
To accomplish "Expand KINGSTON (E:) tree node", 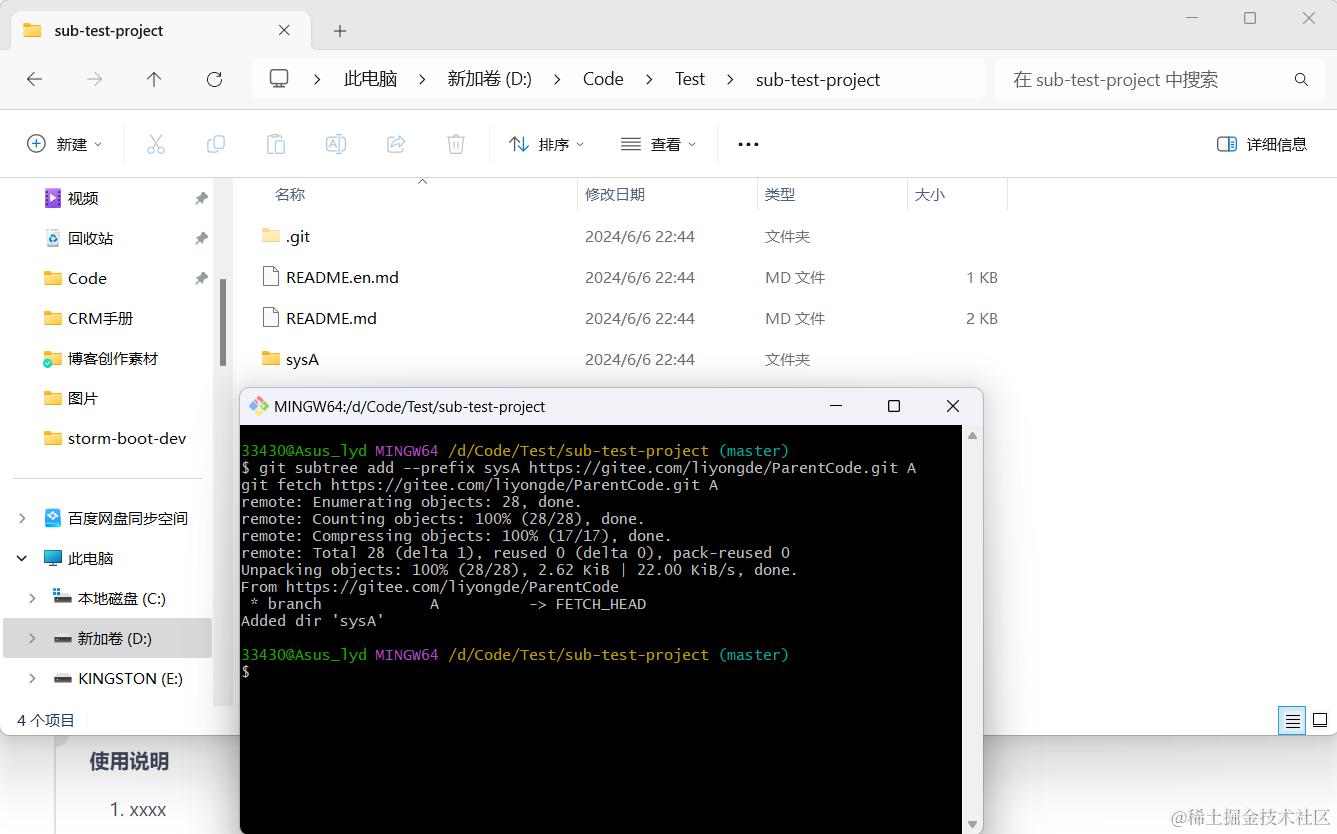I will point(32,678).
